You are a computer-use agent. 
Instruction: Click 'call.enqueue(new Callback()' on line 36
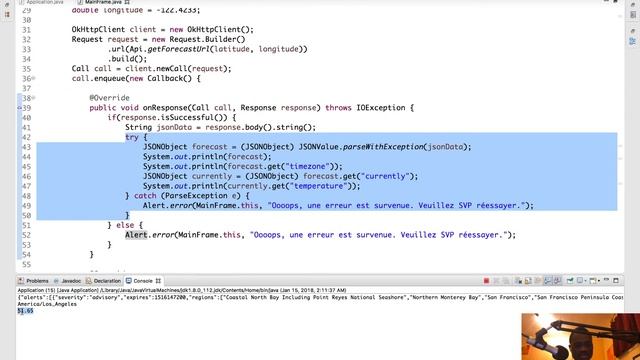point(131,78)
